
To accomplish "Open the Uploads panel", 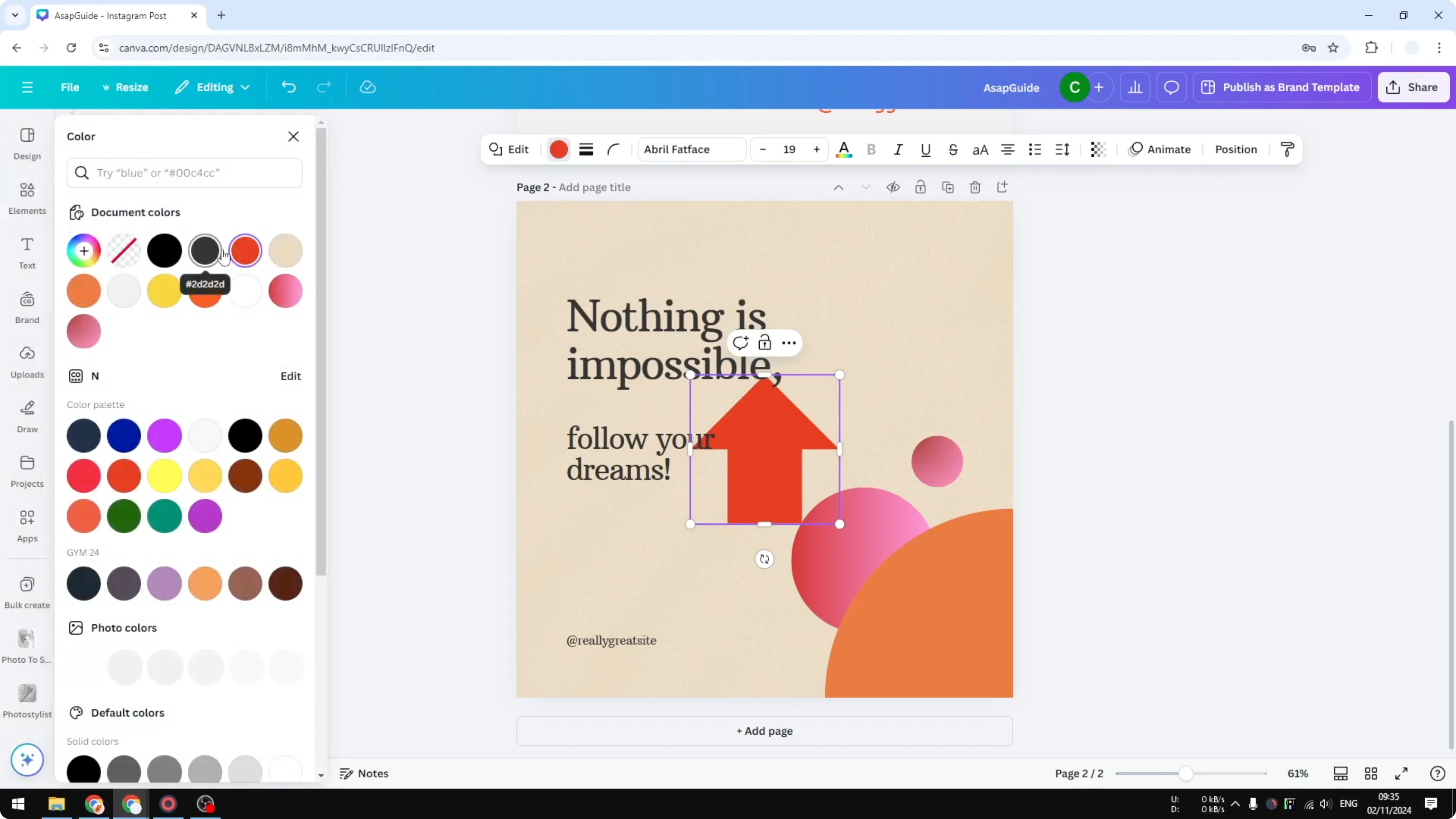I will (x=26, y=361).
